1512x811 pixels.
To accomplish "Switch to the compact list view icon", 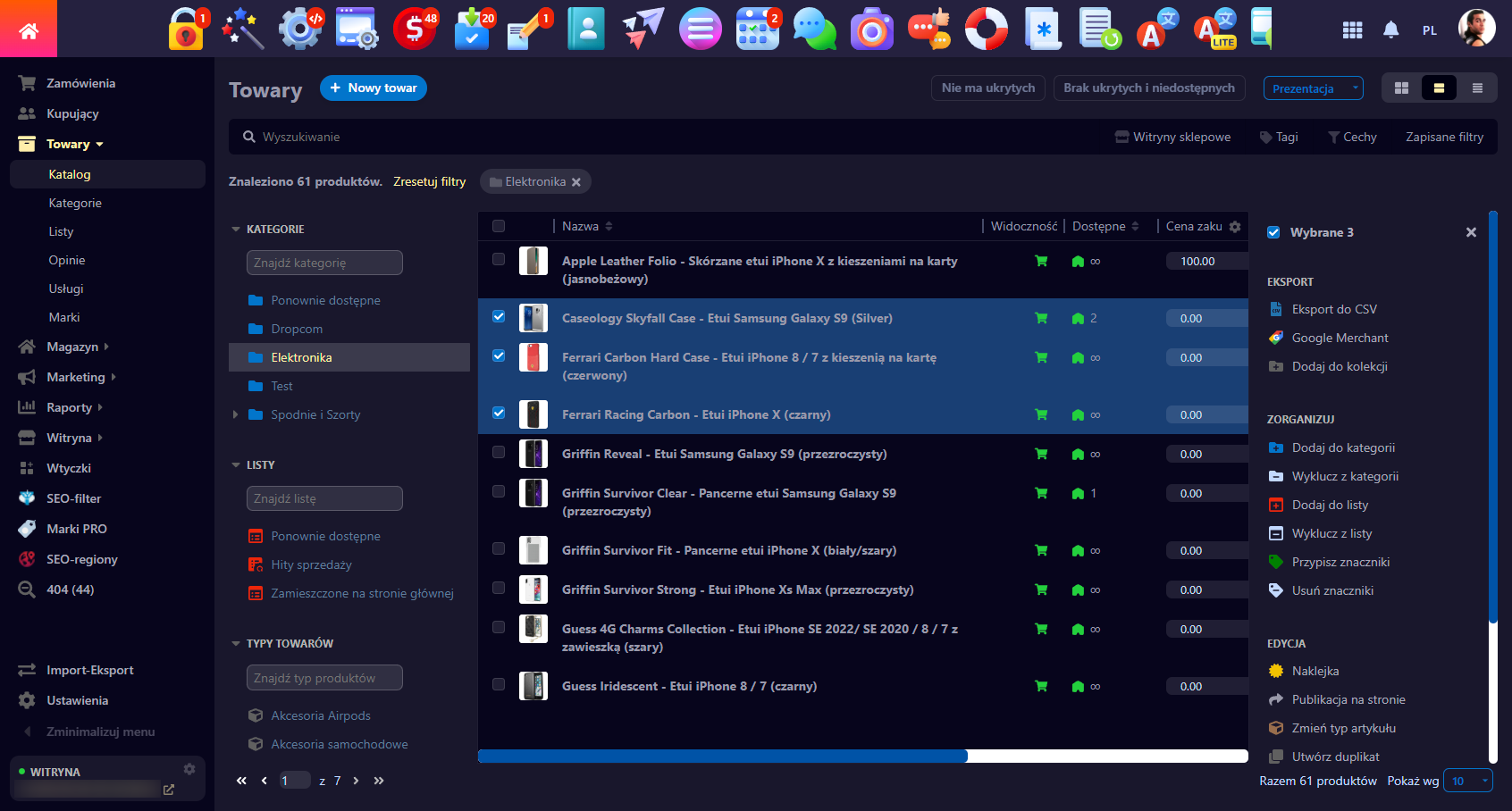I will pos(1477,88).
